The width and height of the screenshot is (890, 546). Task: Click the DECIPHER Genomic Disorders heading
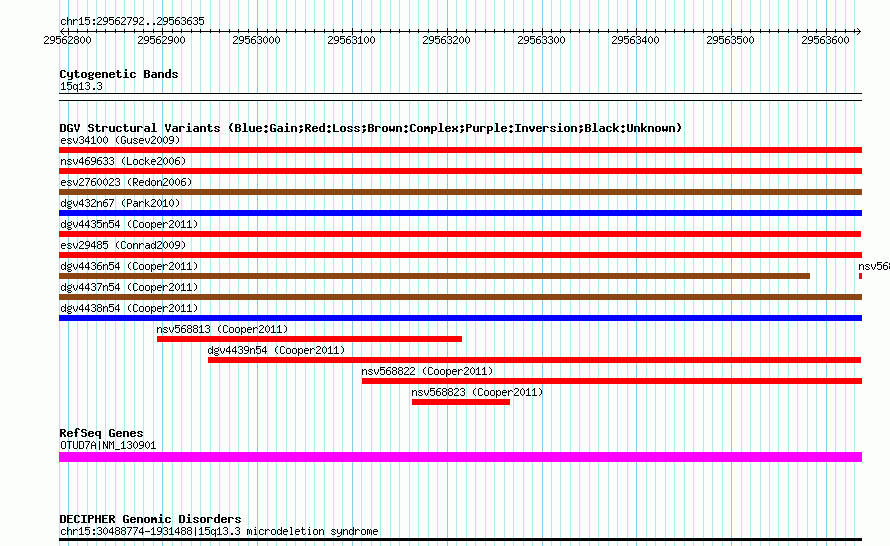pos(150,519)
